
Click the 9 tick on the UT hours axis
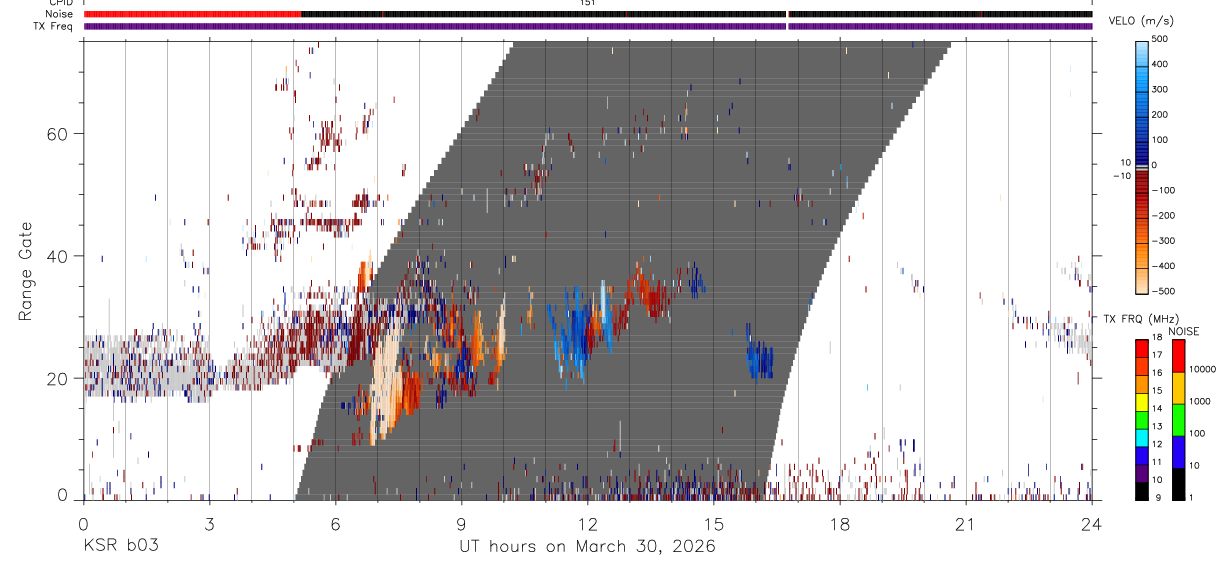pos(462,524)
